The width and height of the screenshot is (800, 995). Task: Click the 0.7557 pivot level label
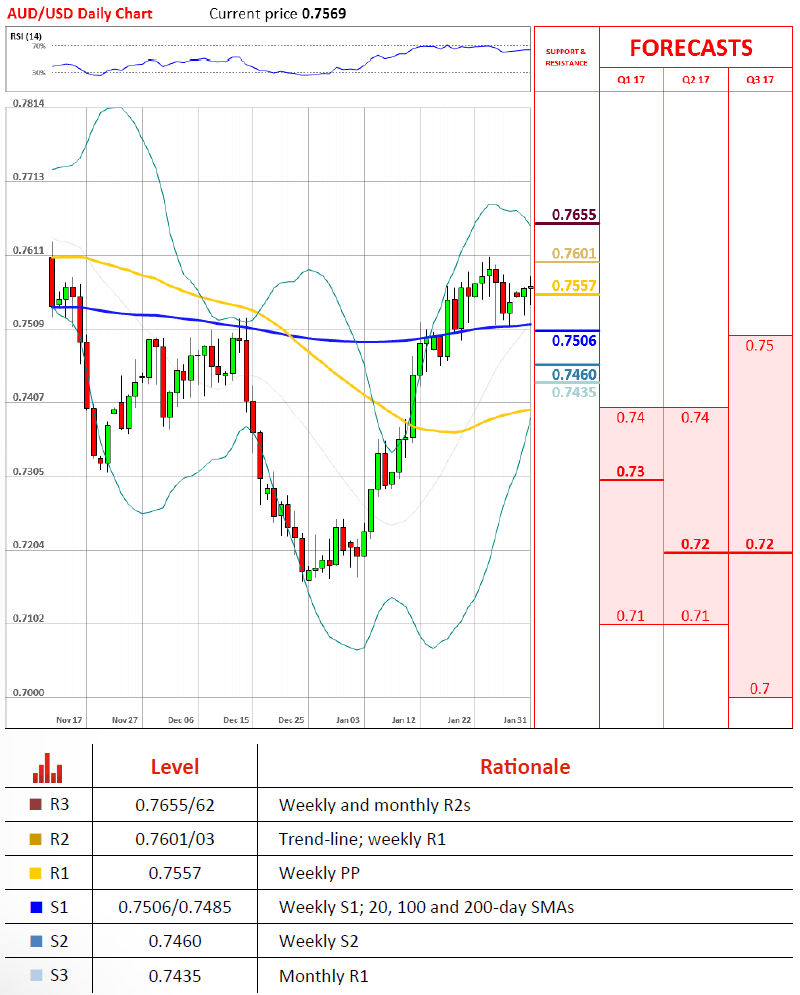[x=574, y=286]
